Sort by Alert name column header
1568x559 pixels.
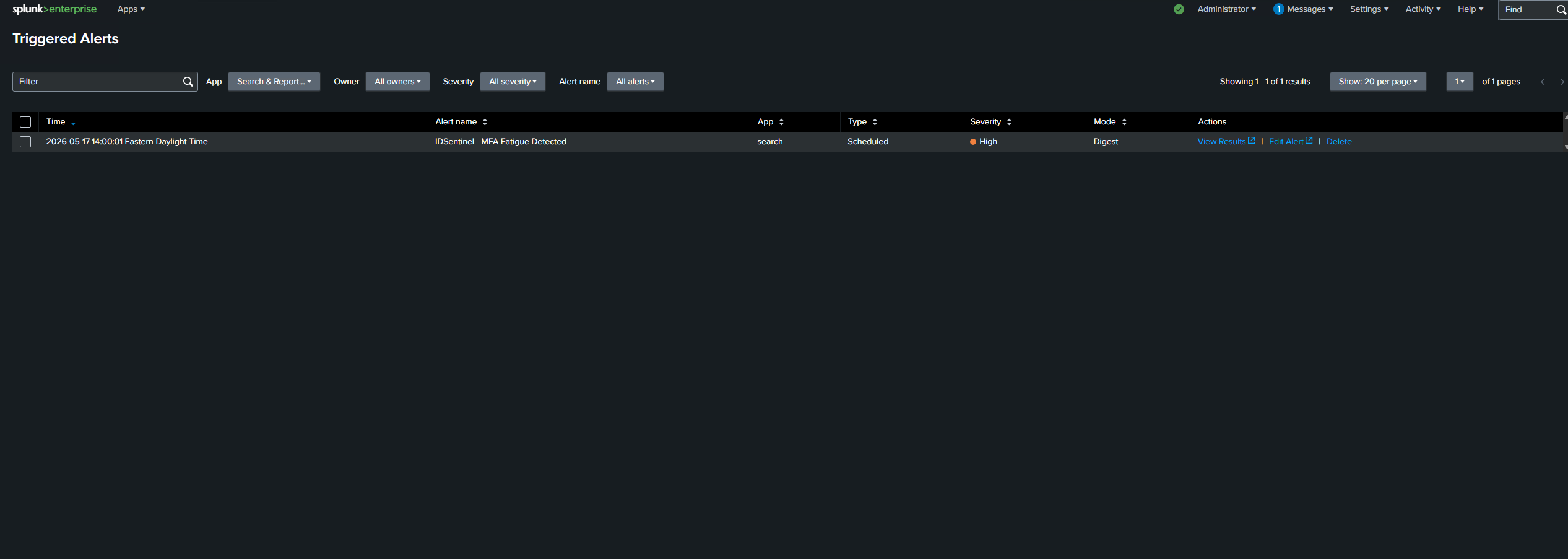[461, 122]
